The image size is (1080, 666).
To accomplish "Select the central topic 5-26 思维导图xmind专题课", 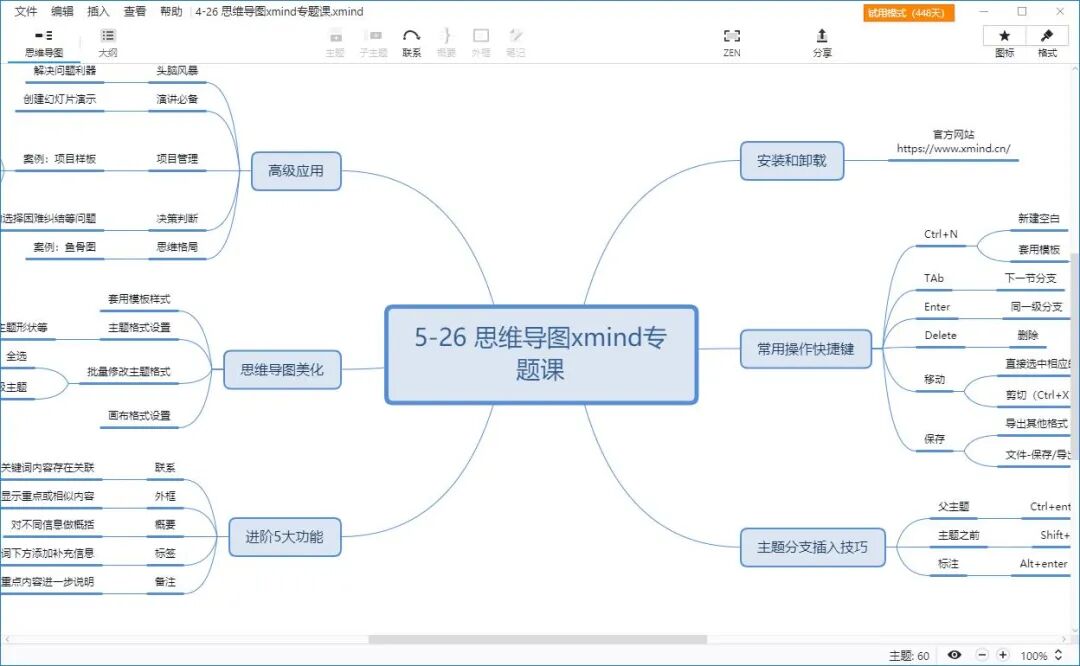I will [541, 354].
